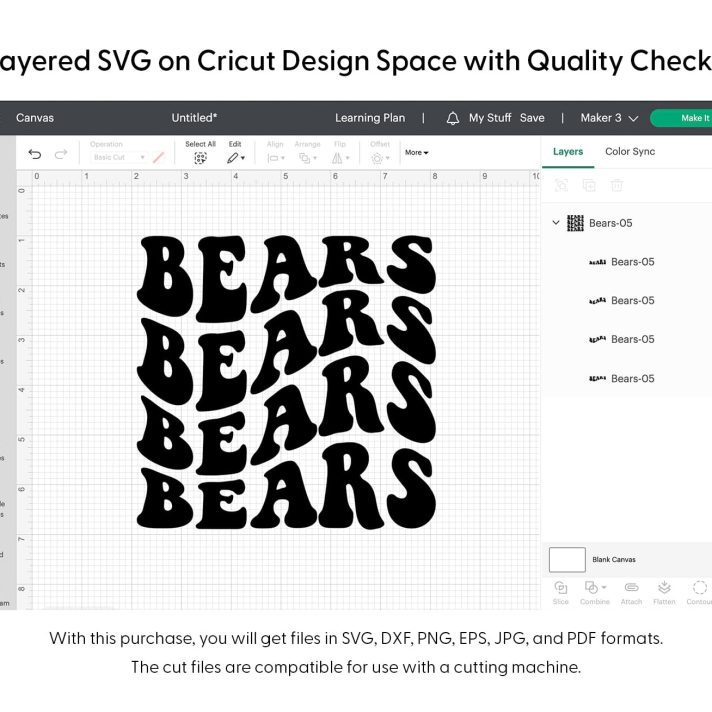Click the Save button
This screenshot has height=712, width=712.
tap(532, 118)
